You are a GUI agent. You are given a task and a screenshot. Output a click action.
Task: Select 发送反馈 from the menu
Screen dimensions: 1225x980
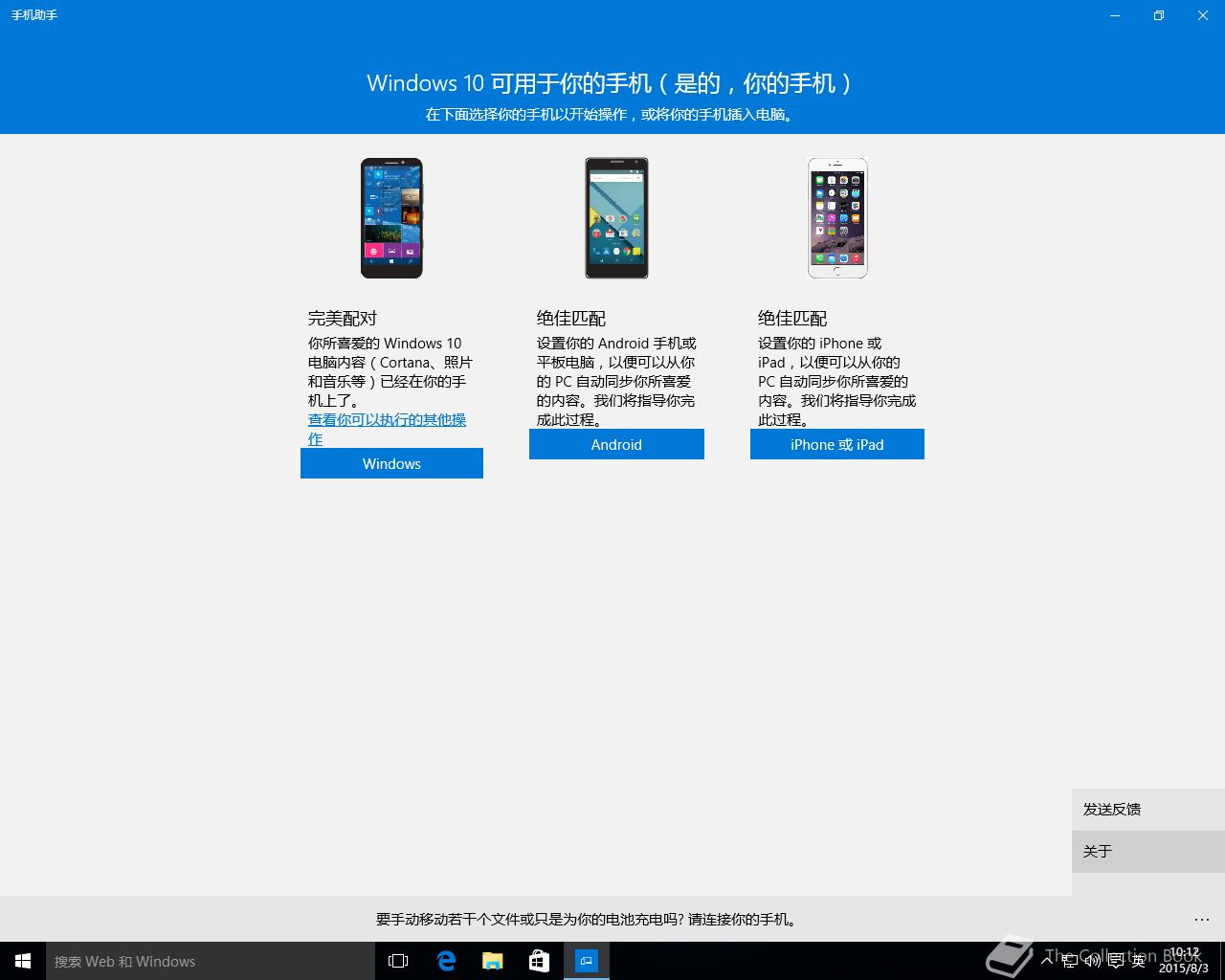pyautogui.click(x=1148, y=809)
